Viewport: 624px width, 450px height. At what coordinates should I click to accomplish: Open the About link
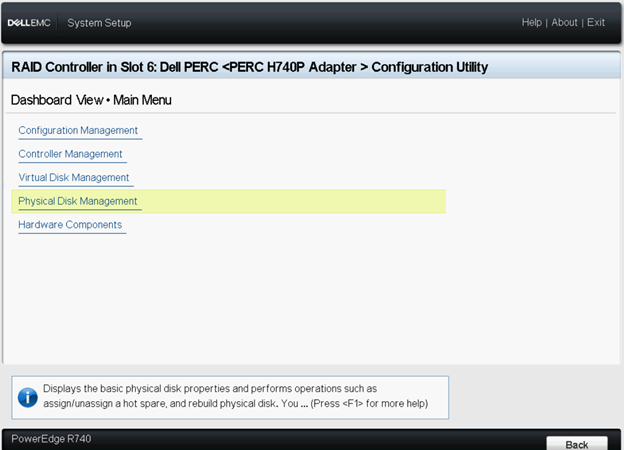[x=564, y=22]
